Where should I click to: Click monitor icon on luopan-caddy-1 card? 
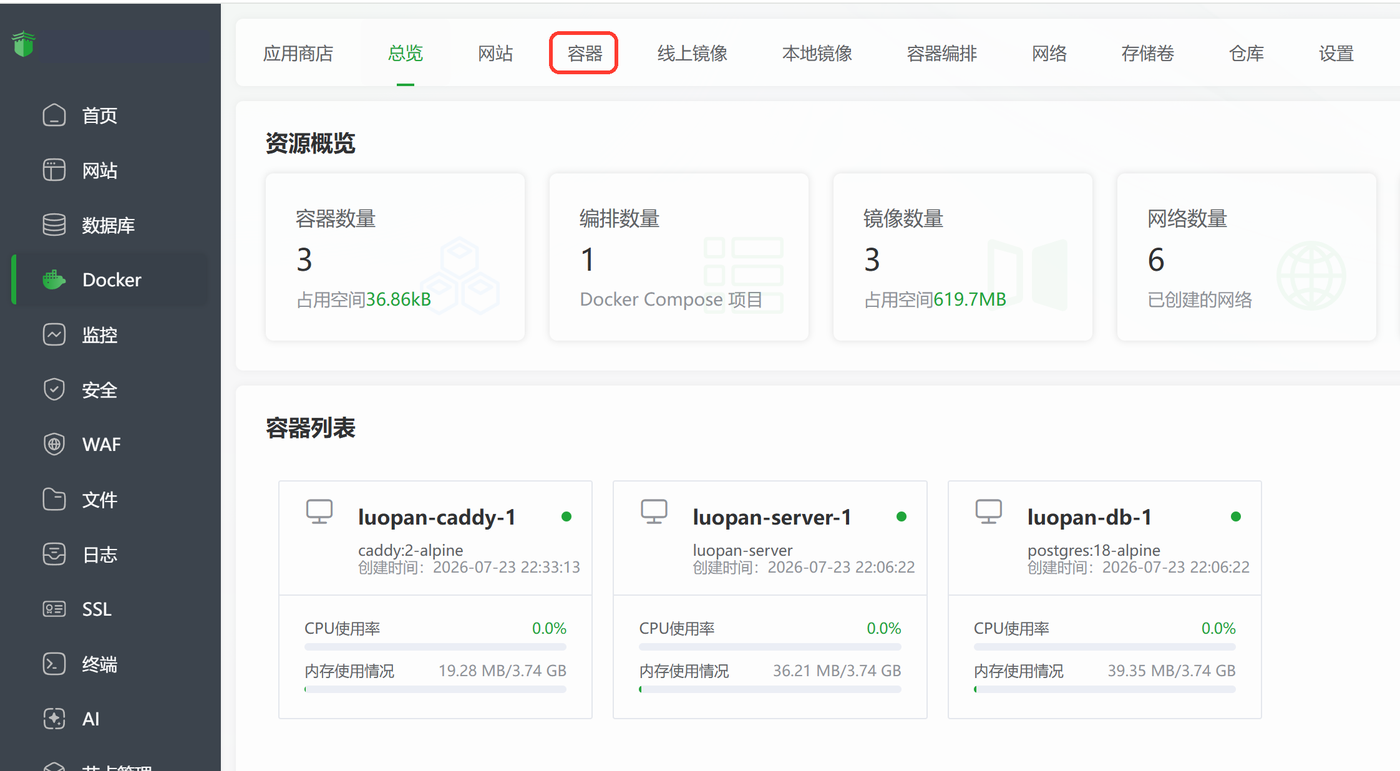pyautogui.click(x=319, y=512)
